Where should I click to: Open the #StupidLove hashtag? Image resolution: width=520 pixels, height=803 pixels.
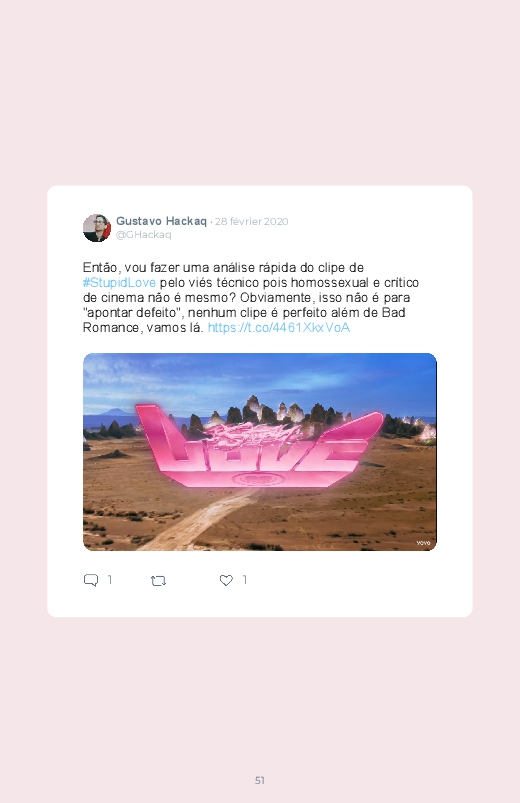[119, 283]
